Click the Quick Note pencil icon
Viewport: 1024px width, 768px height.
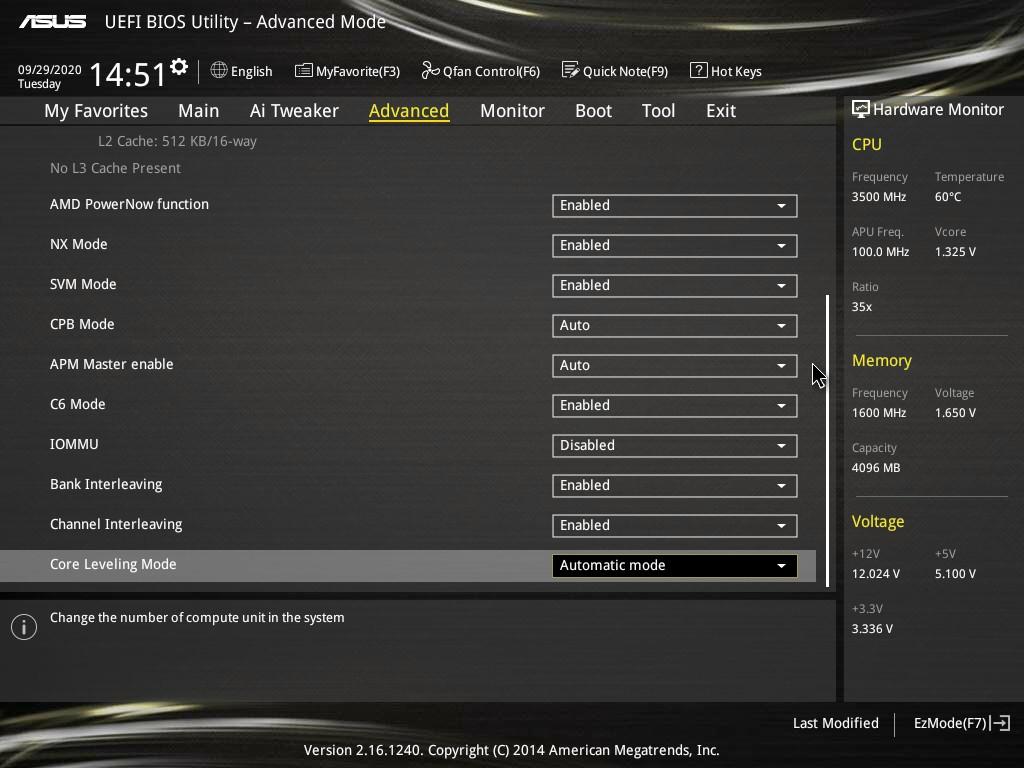click(x=570, y=70)
